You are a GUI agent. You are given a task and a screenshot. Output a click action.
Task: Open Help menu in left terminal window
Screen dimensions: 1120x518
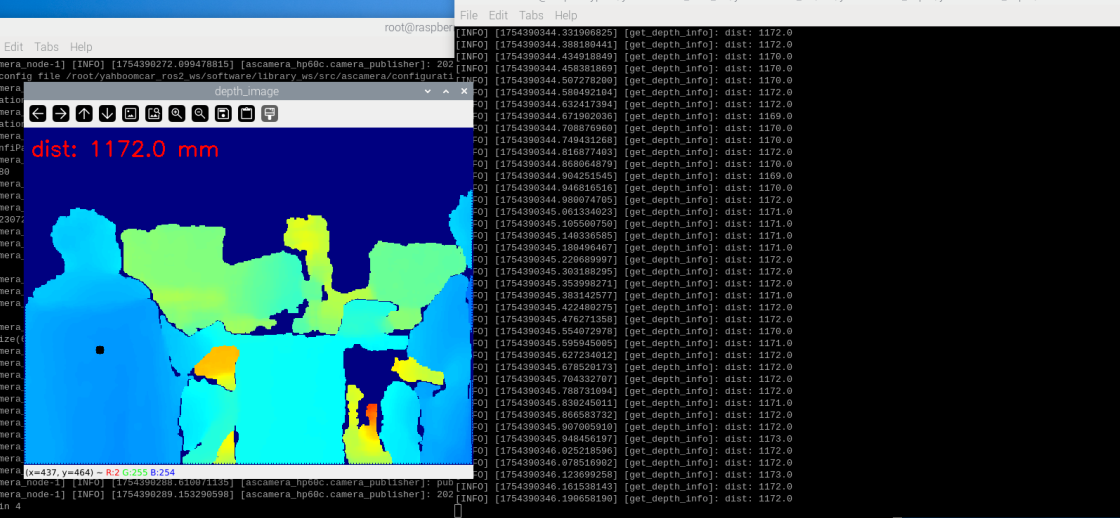[81, 47]
